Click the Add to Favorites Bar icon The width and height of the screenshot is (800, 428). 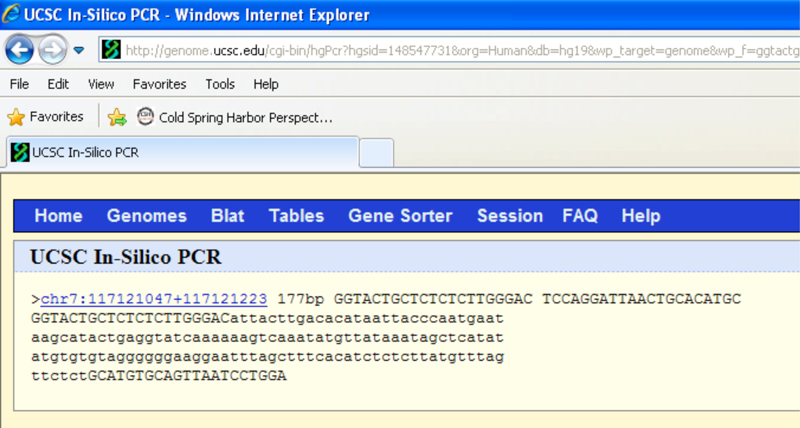pos(117,117)
